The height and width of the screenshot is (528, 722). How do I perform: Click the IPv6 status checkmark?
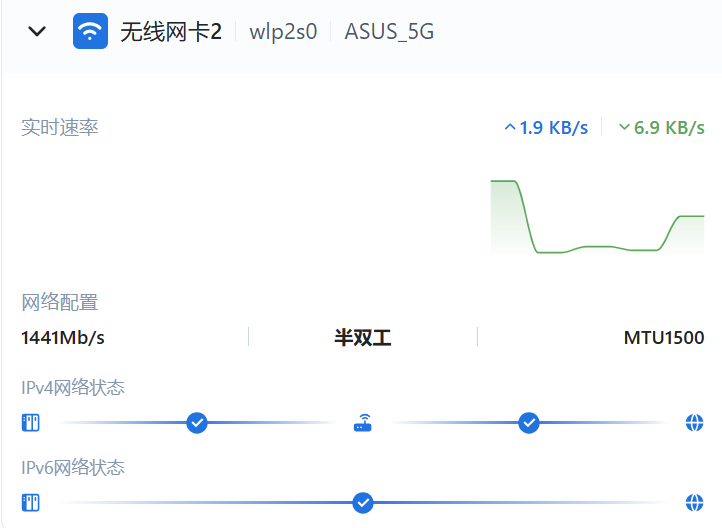point(363,502)
